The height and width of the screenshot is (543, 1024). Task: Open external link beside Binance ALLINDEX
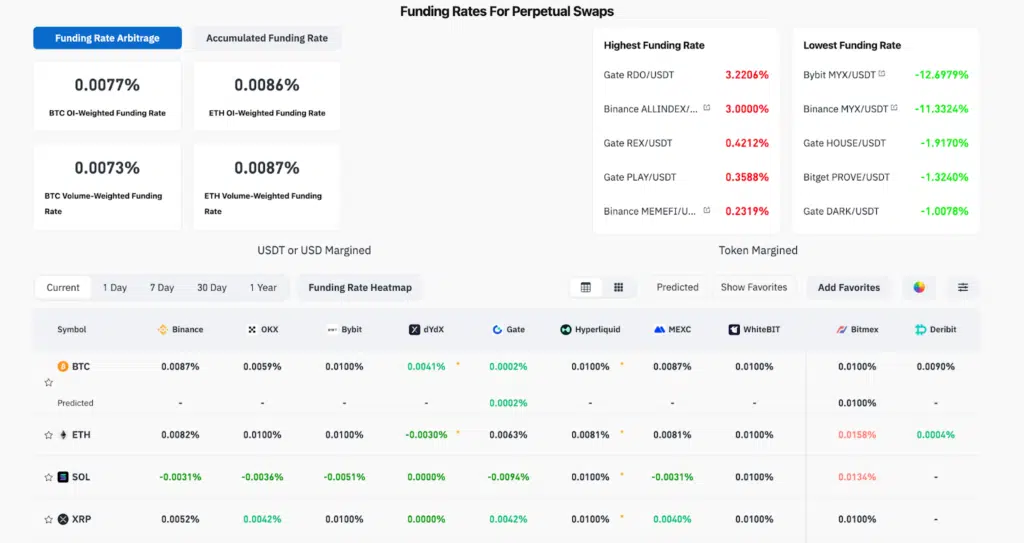click(x=707, y=108)
